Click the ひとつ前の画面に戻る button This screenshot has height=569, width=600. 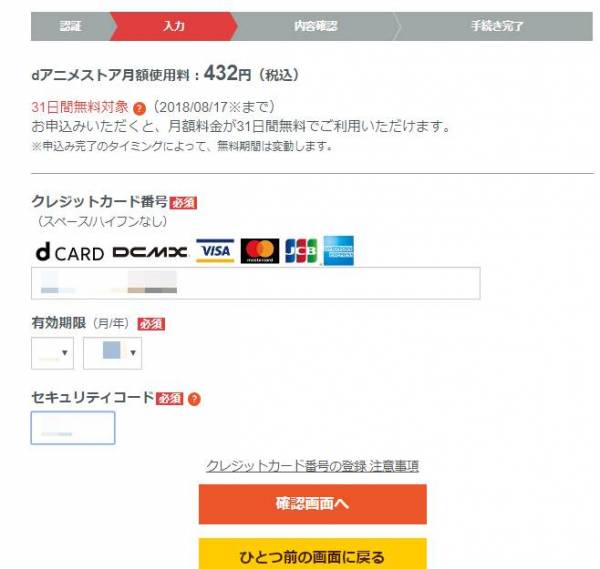tap(313, 554)
